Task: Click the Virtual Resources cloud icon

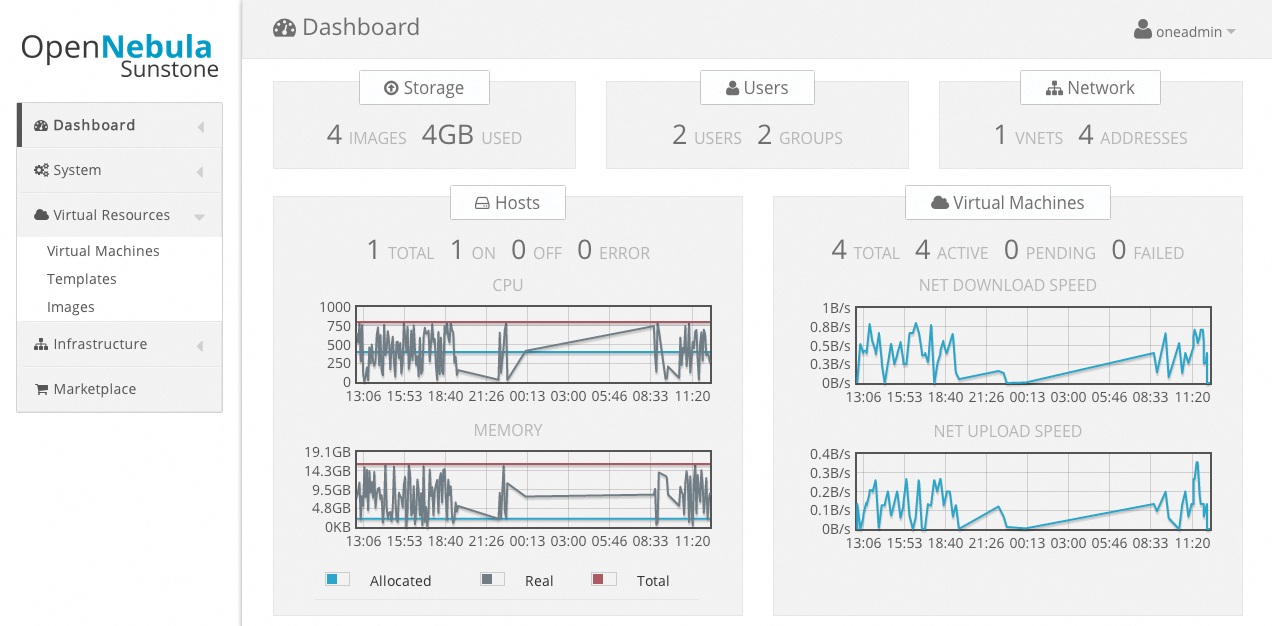Action: tap(42, 214)
